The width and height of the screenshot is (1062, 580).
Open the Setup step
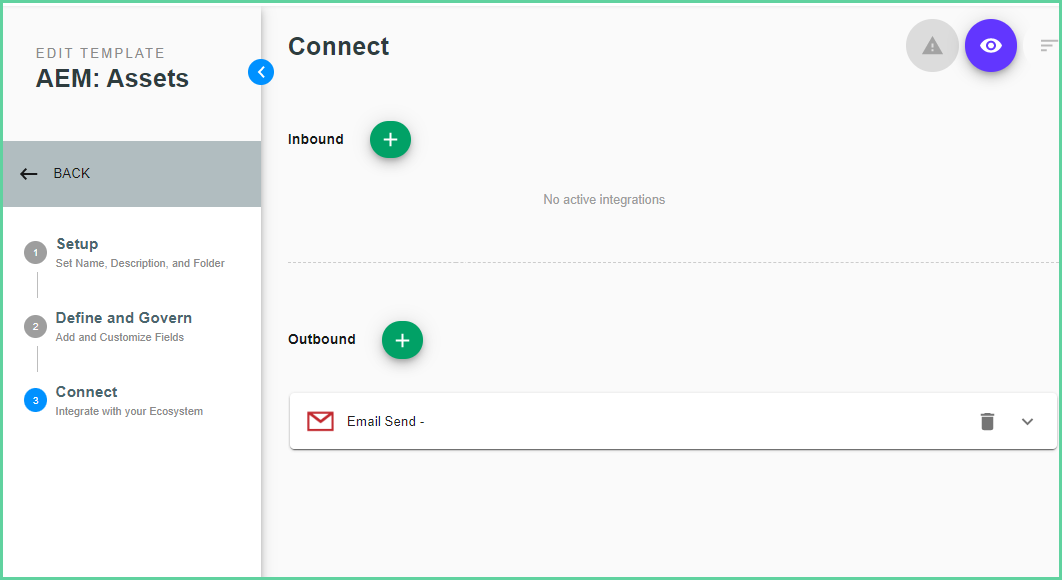click(x=77, y=244)
